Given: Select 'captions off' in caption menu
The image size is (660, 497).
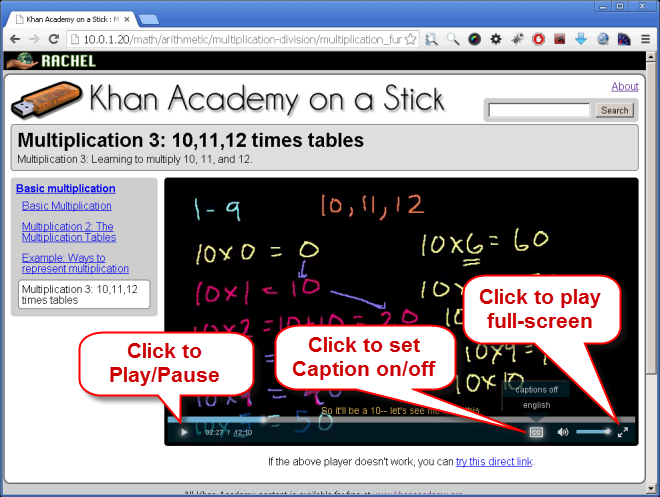Looking at the screenshot, I should point(536,390).
